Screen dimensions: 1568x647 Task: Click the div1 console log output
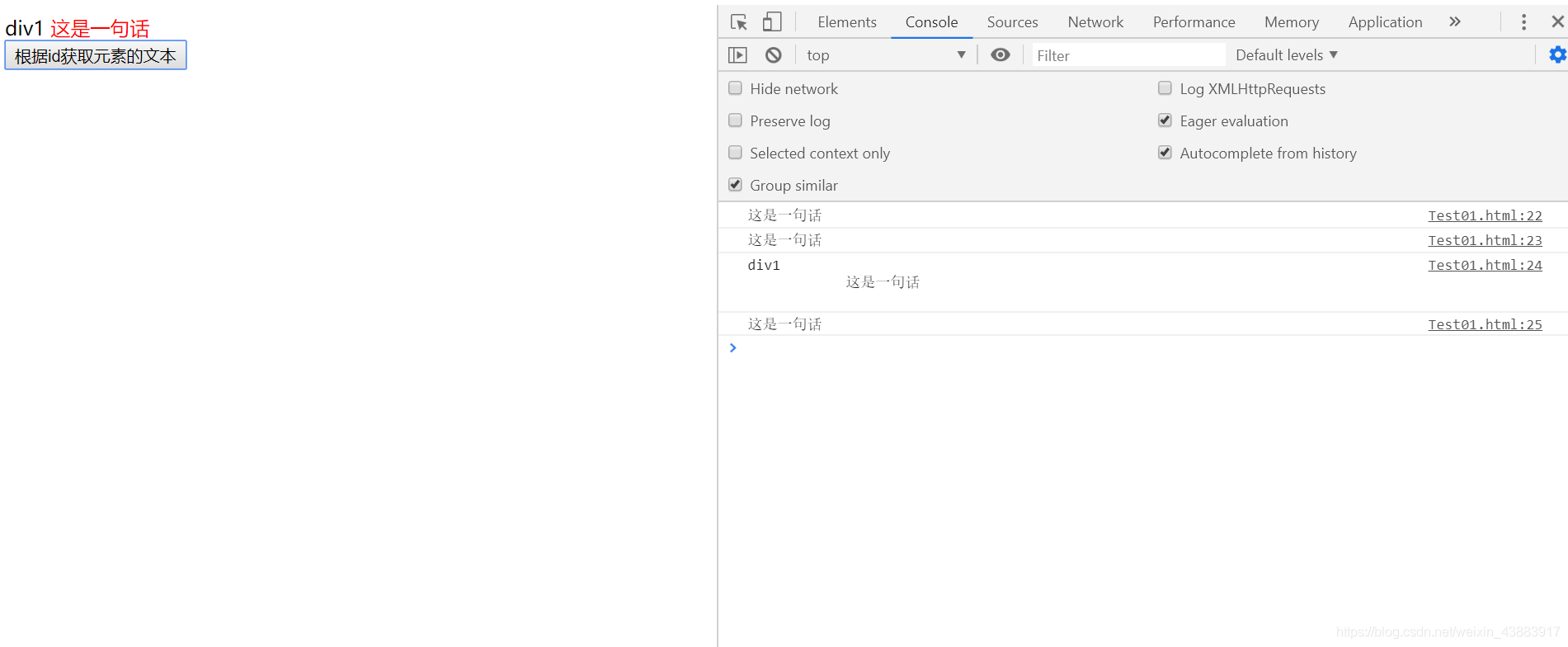click(x=764, y=265)
